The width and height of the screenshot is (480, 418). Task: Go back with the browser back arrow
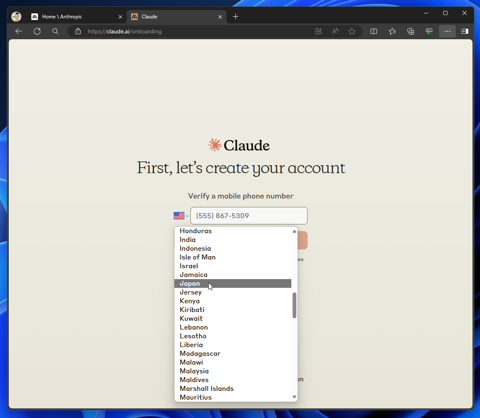coord(19,31)
